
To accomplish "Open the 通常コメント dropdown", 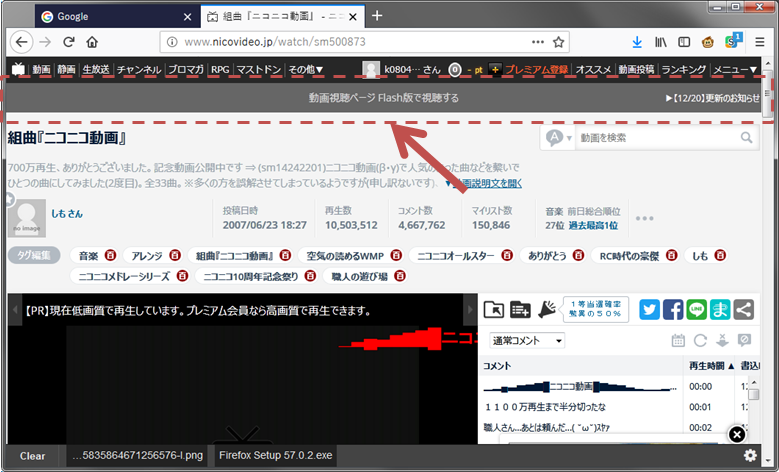I will coord(527,341).
